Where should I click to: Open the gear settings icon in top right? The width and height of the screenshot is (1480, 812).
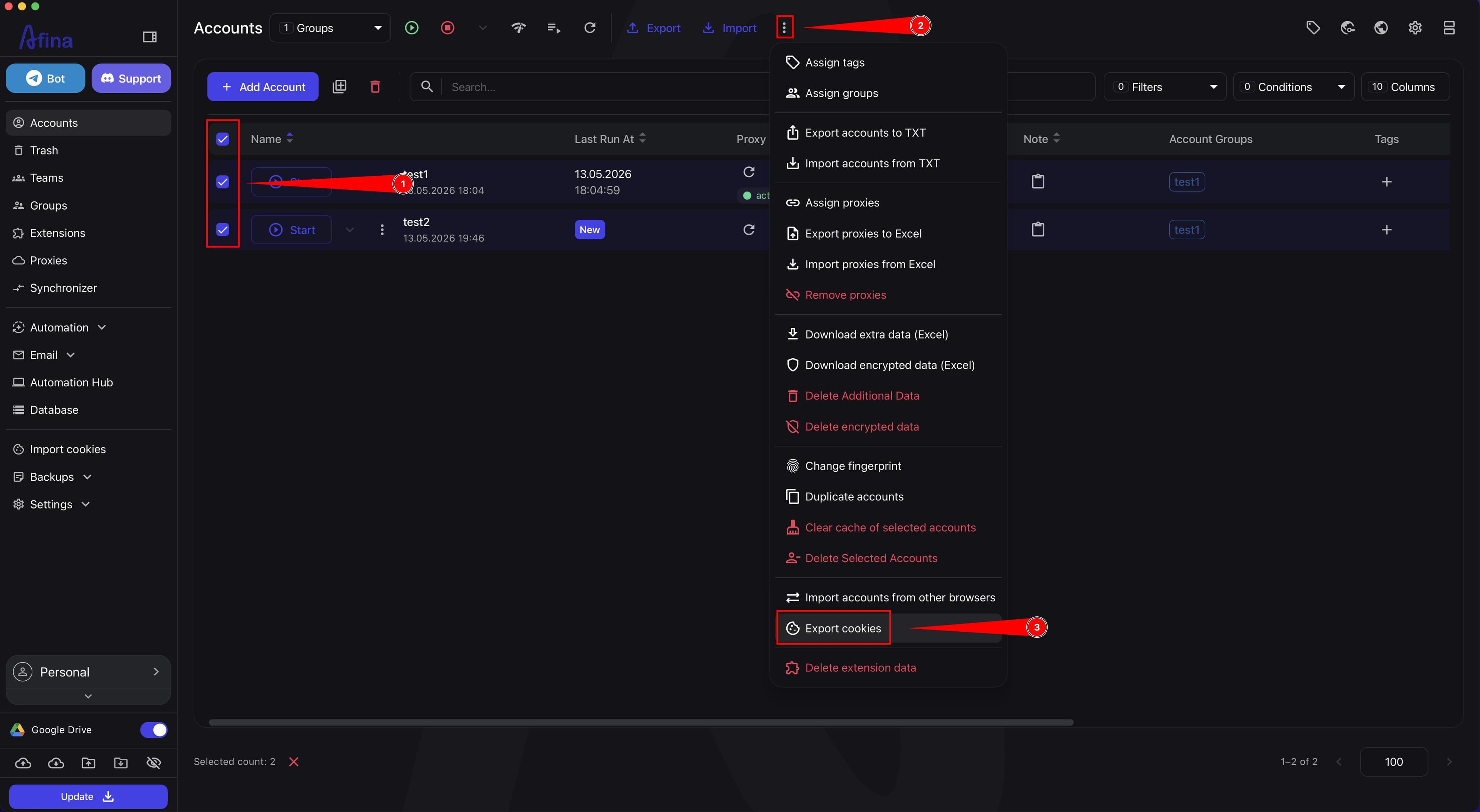click(1415, 28)
